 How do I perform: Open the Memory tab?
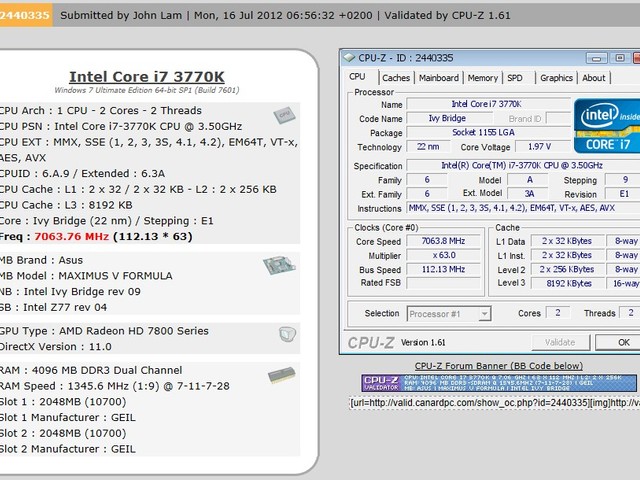click(482, 78)
